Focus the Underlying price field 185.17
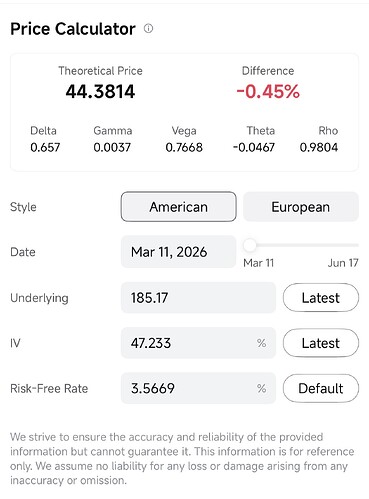Screen dimensions: 369x499 pyautogui.click(x=198, y=298)
